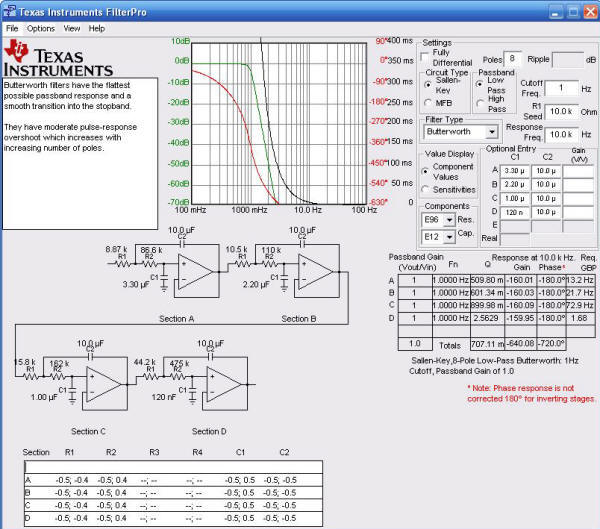Open the Options menu
Viewport: 600px width, 529px height.
coord(41,28)
